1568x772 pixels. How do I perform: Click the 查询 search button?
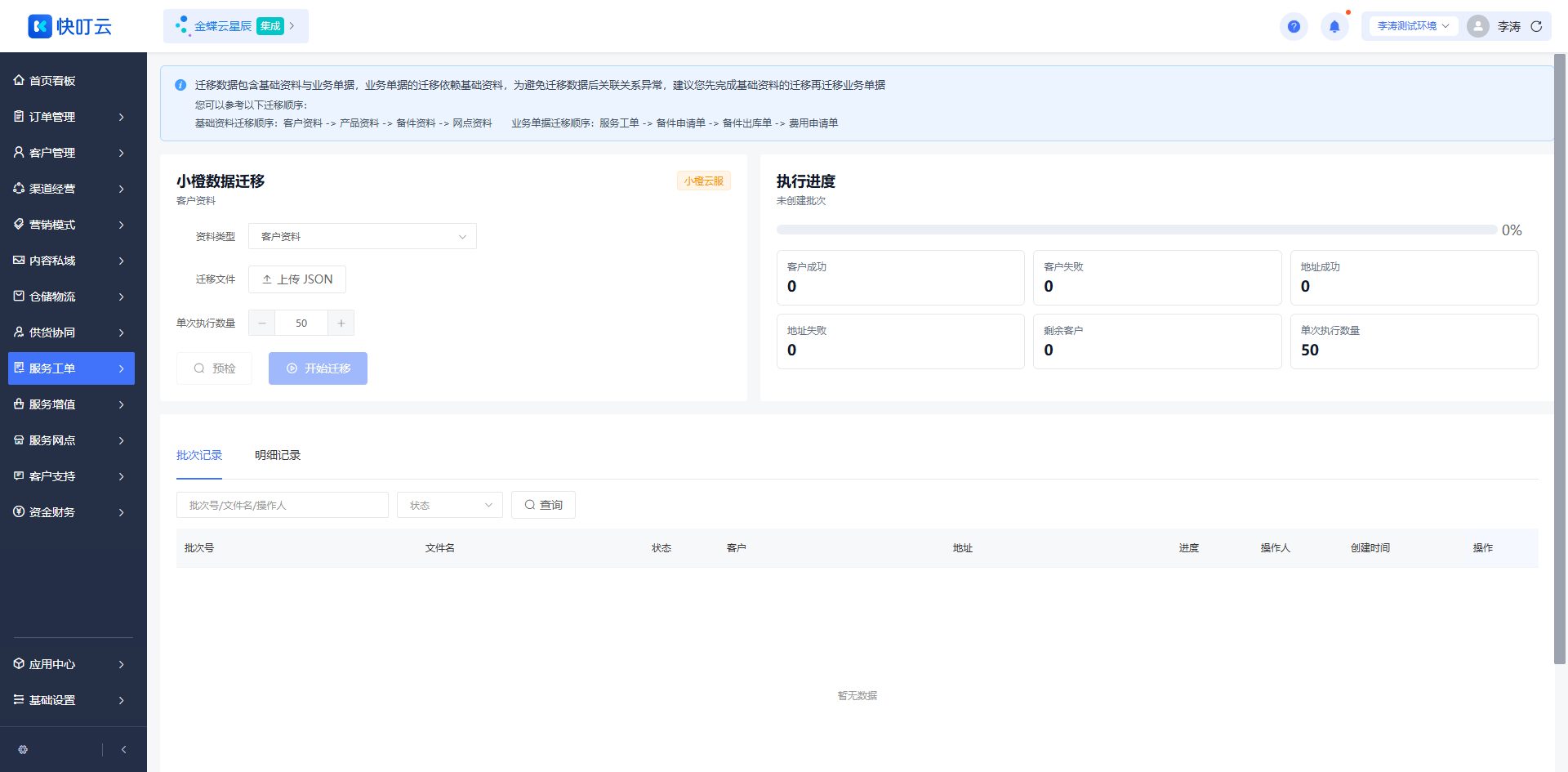(543, 505)
